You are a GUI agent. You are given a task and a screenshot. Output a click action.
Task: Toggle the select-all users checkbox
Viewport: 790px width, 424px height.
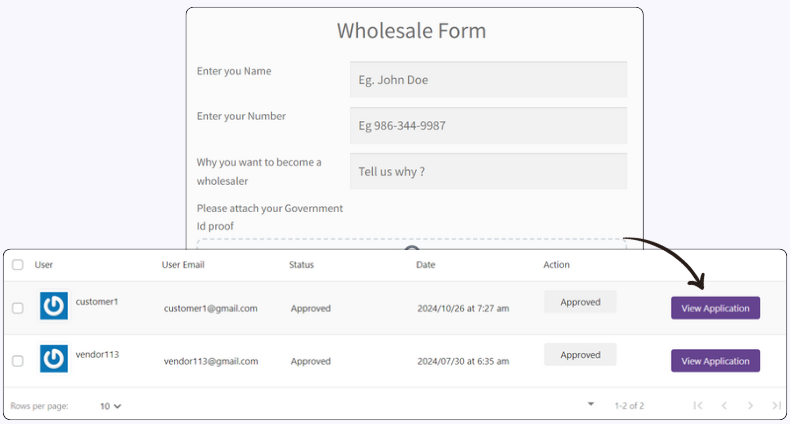pos(18,265)
